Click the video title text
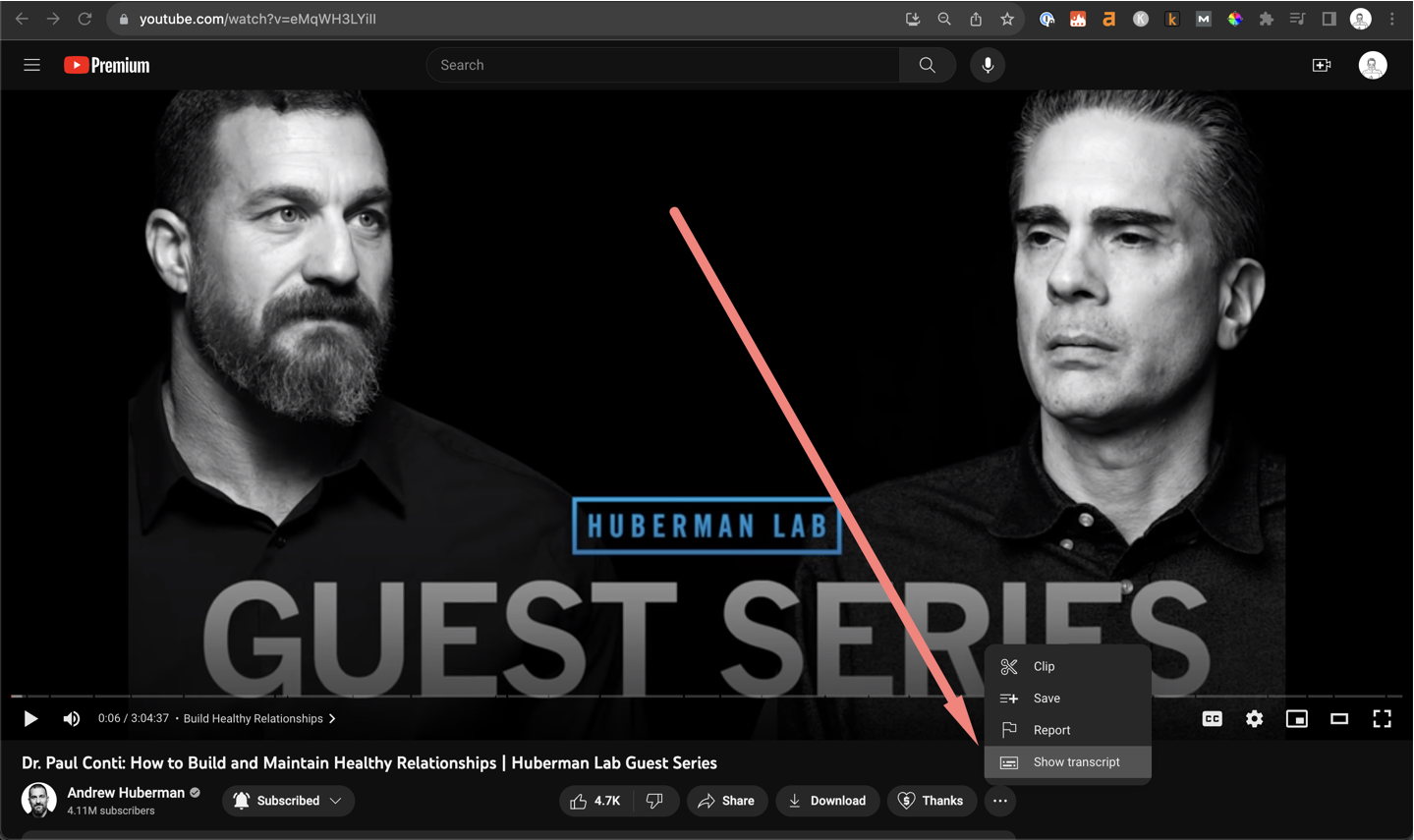This screenshot has height=840, width=1414. (x=369, y=762)
